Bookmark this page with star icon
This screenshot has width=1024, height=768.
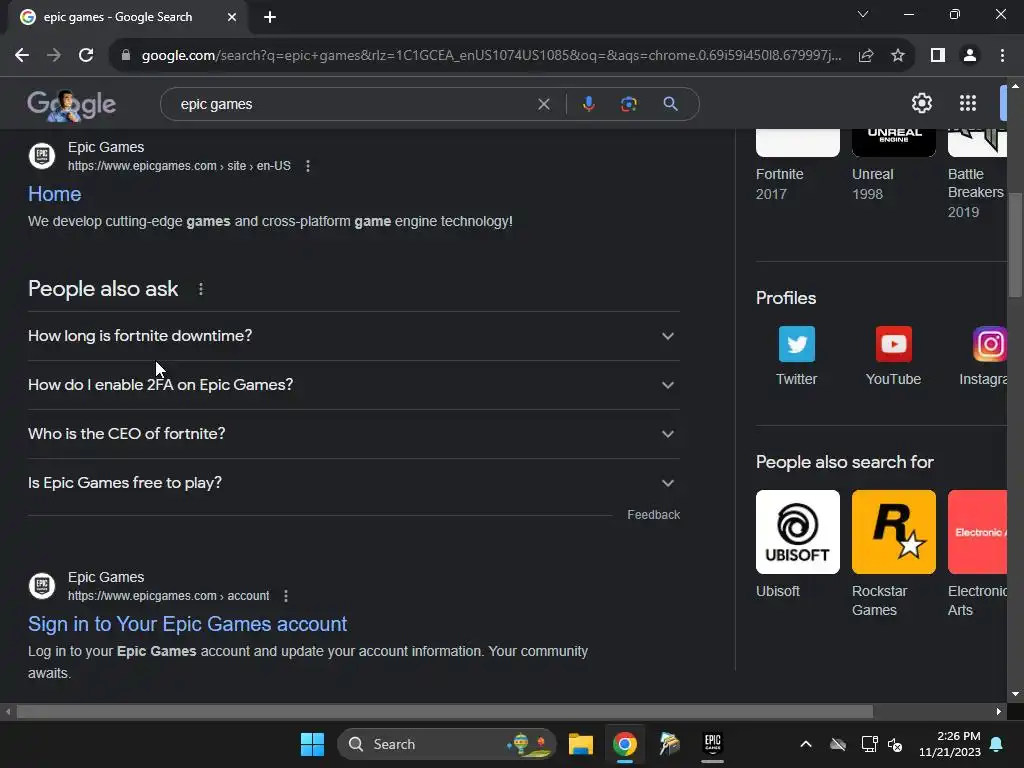(898, 56)
